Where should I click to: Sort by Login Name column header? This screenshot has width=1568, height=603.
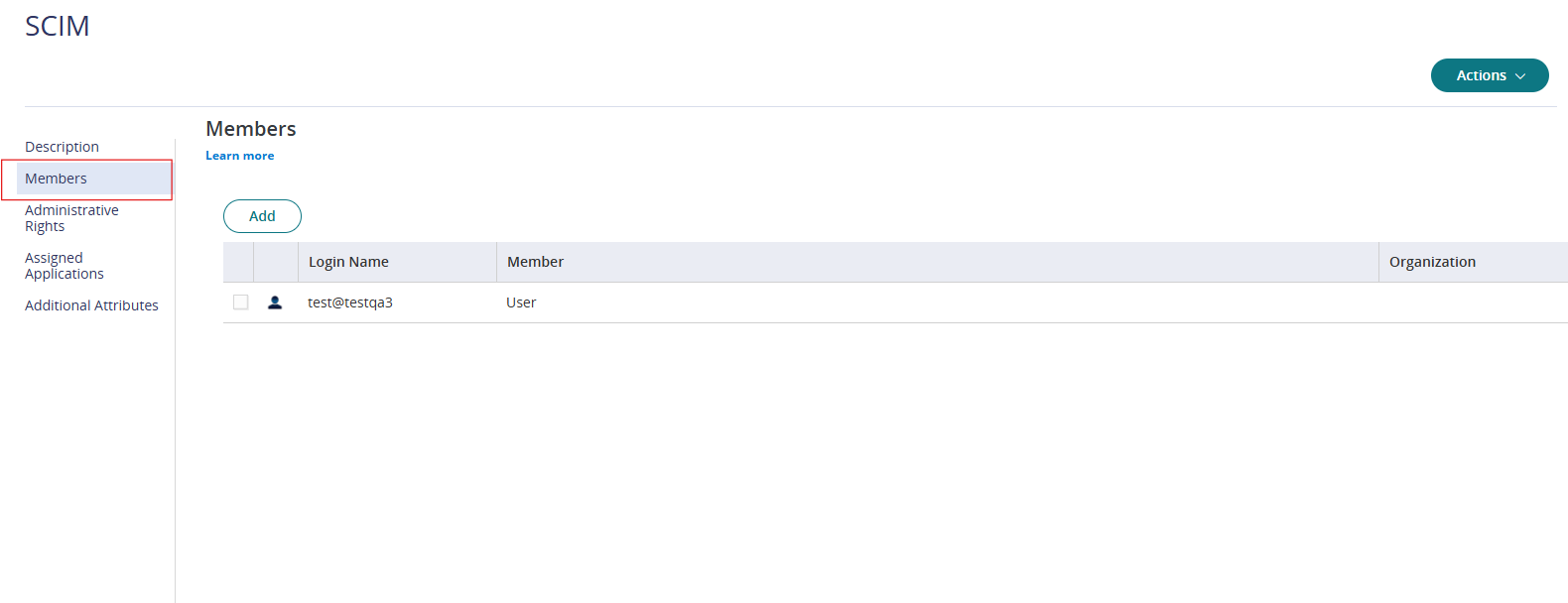coord(348,262)
